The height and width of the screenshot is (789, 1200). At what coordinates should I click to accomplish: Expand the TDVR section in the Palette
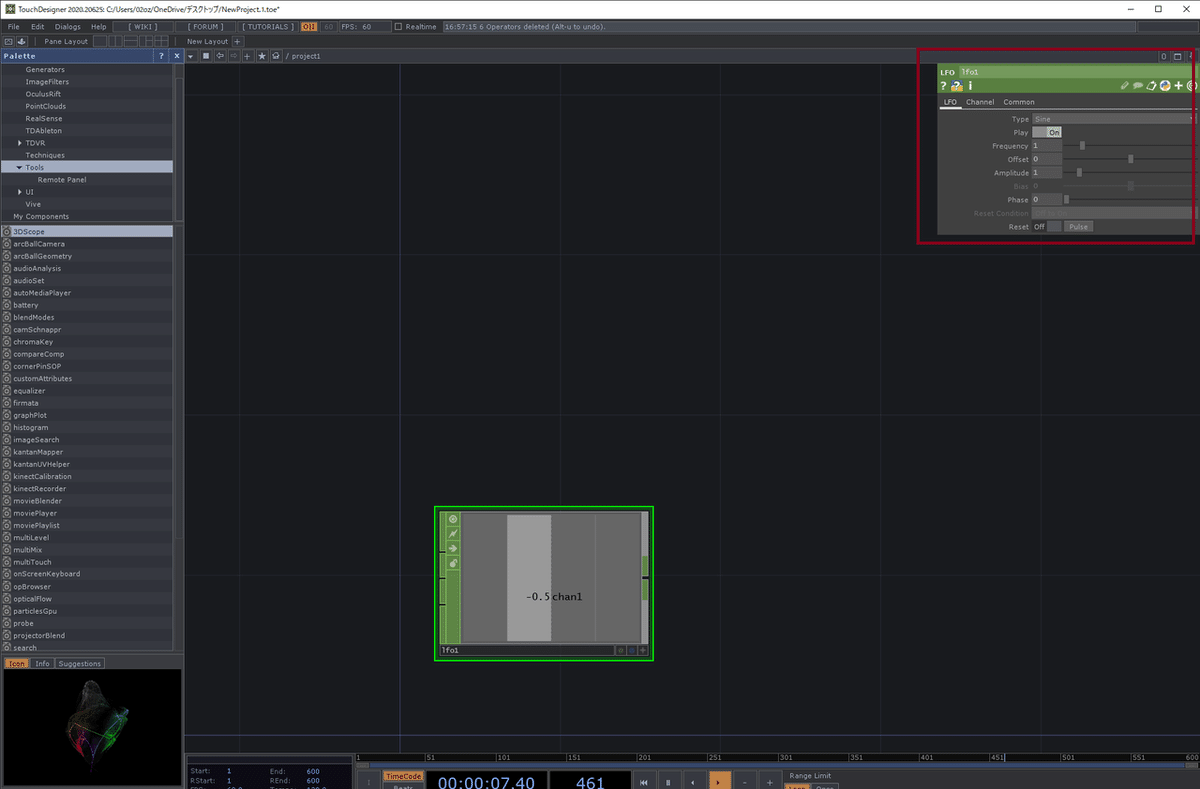(21, 142)
